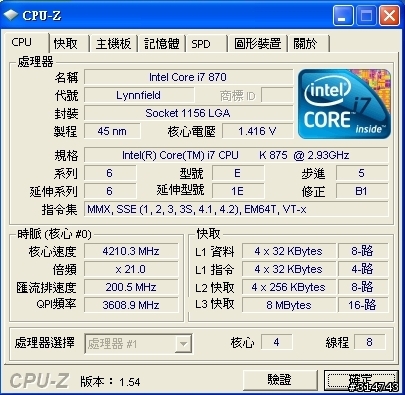This screenshot has width=405, height=395.
Task: Switch to the 記憶體 tab
Action: 162,44
